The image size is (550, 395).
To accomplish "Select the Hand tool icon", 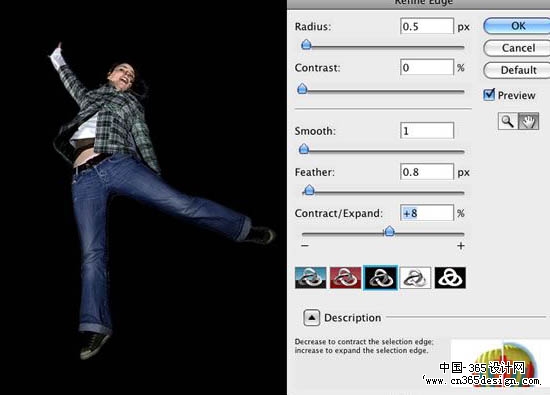I will (529, 121).
